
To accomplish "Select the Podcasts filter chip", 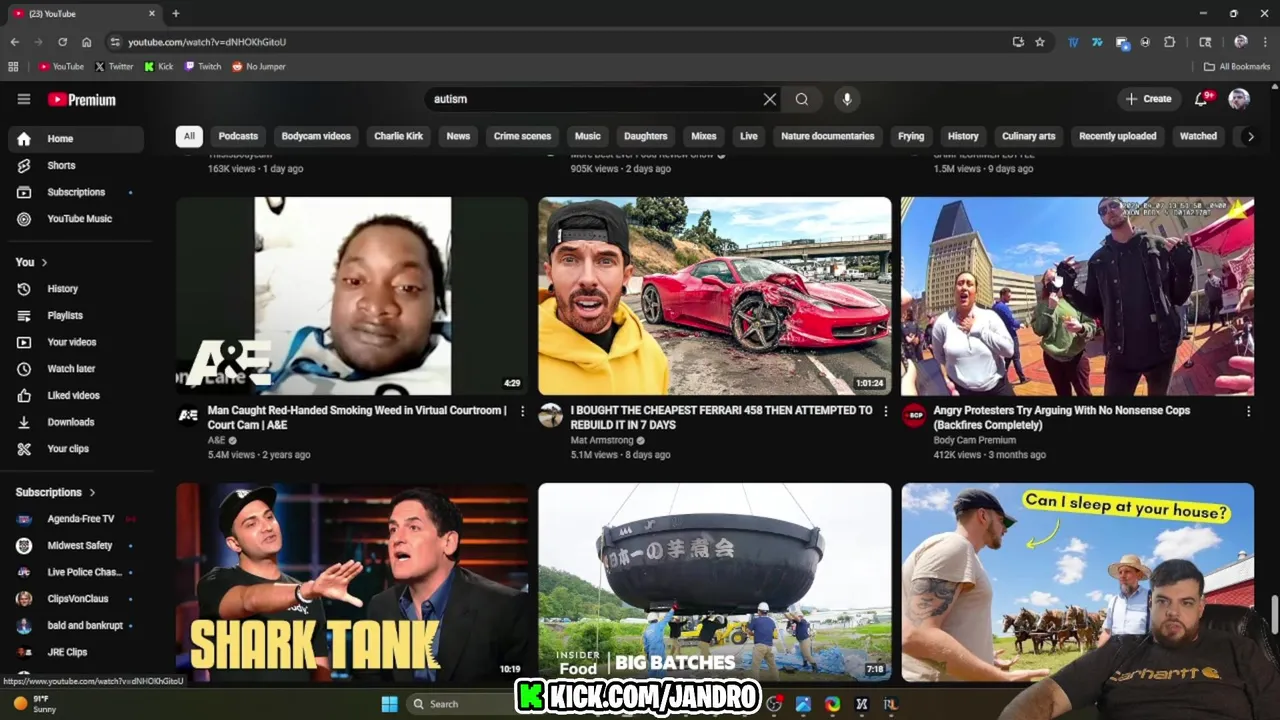I will (238, 136).
